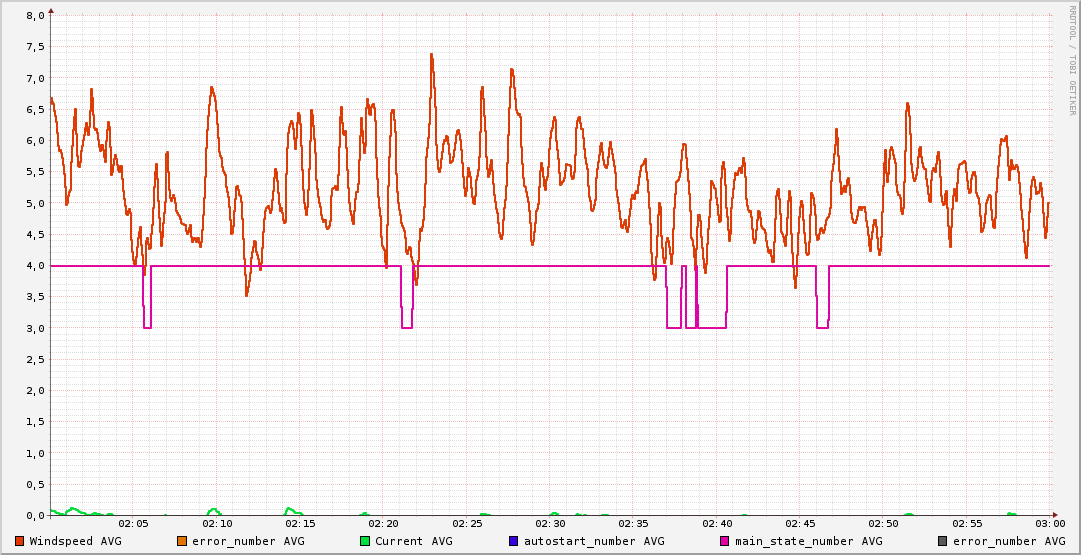Click the 02:30 time axis label

tap(551, 523)
